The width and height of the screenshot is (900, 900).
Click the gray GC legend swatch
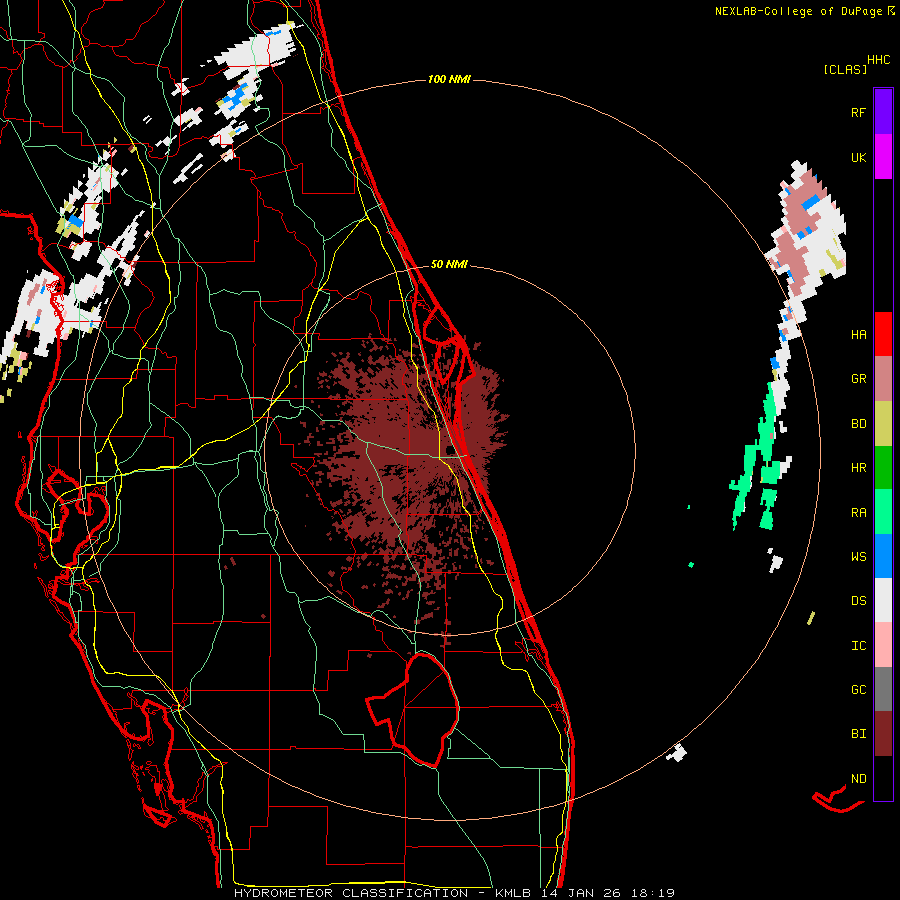[883, 689]
